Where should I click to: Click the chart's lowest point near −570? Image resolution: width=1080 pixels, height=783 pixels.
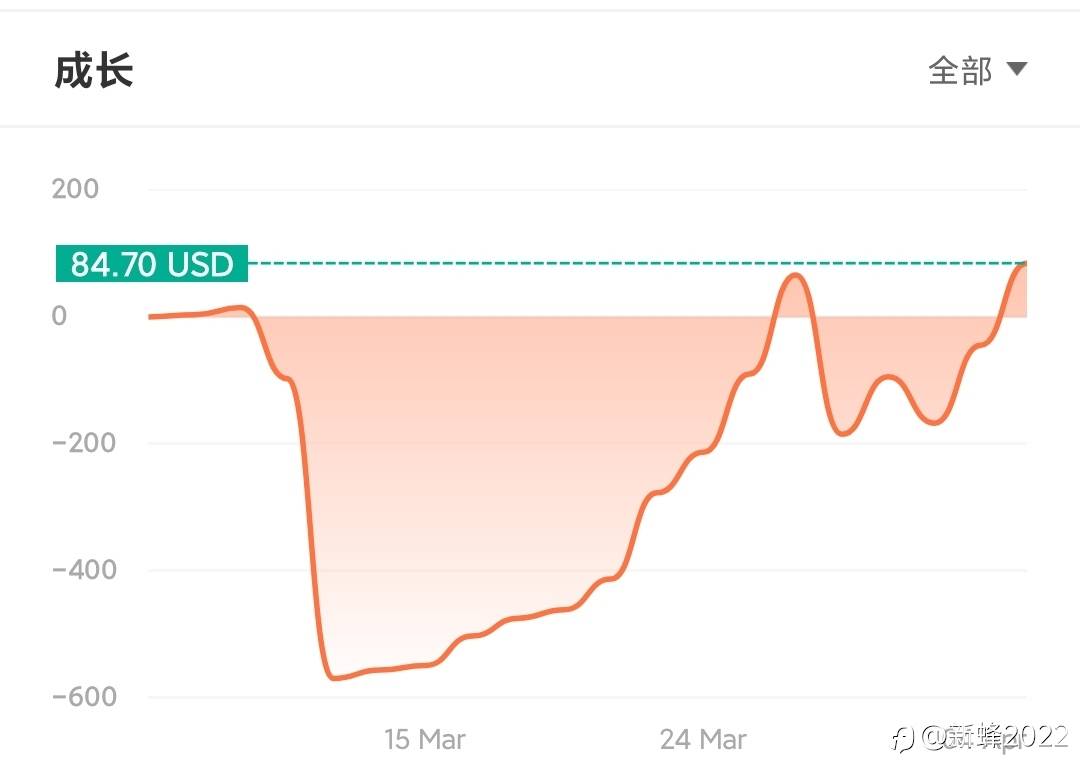click(335, 678)
